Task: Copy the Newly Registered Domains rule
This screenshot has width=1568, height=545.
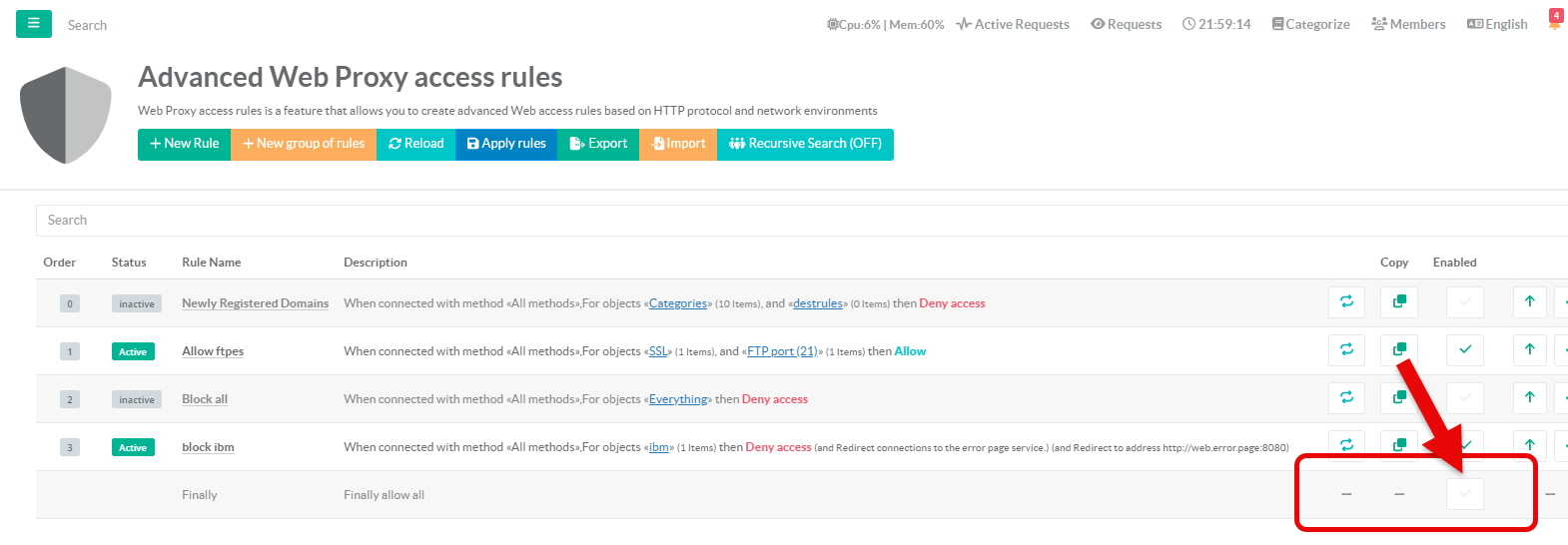Action: click(1398, 301)
